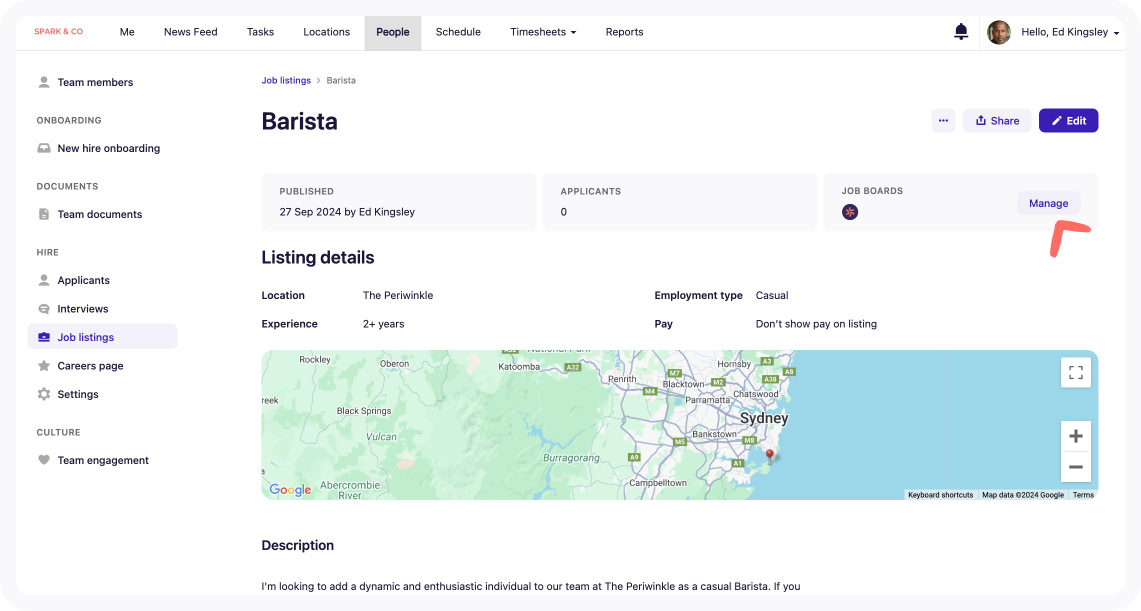Click the Google logo on the map
1141x611 pixels.
[290, 490]
